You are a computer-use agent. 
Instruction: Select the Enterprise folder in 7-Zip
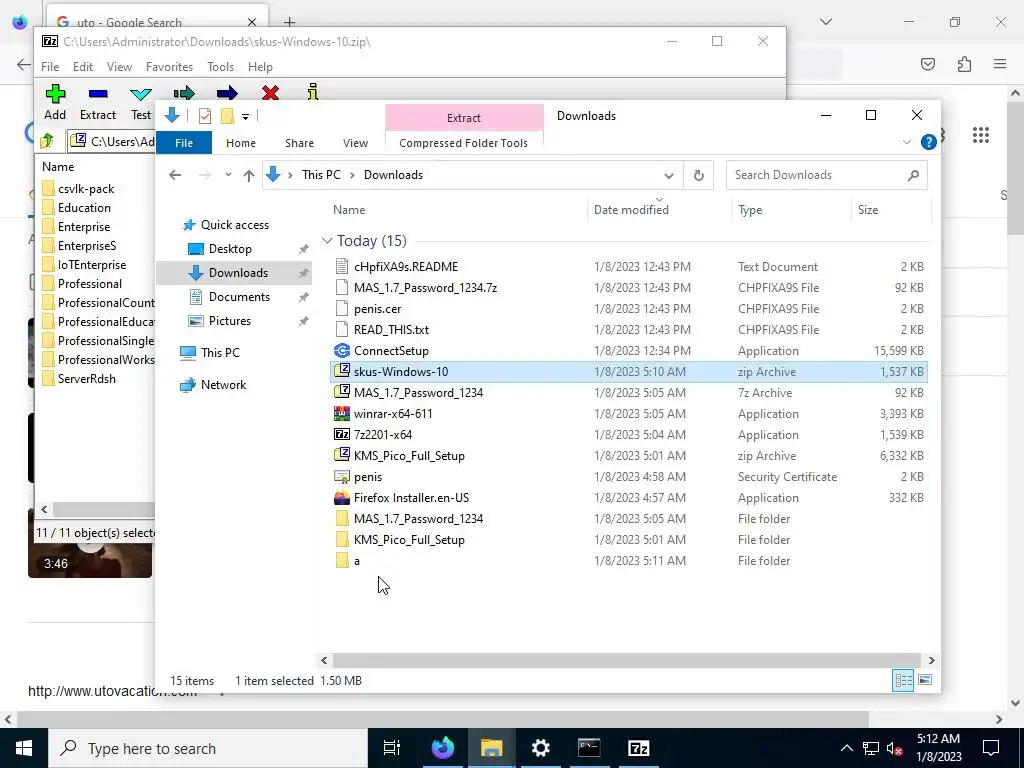click(84, 227)
